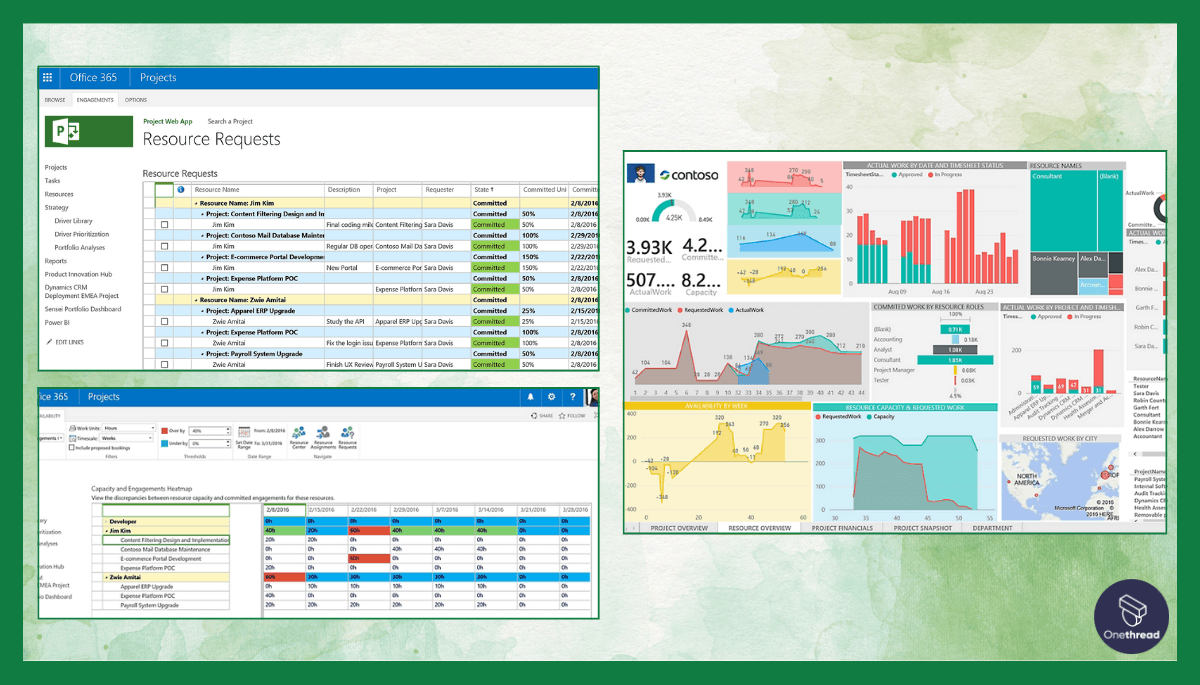1200x685 pixels.
Task: Click the Office 365 app launcher grid icon
Action: tap(47, 77)
